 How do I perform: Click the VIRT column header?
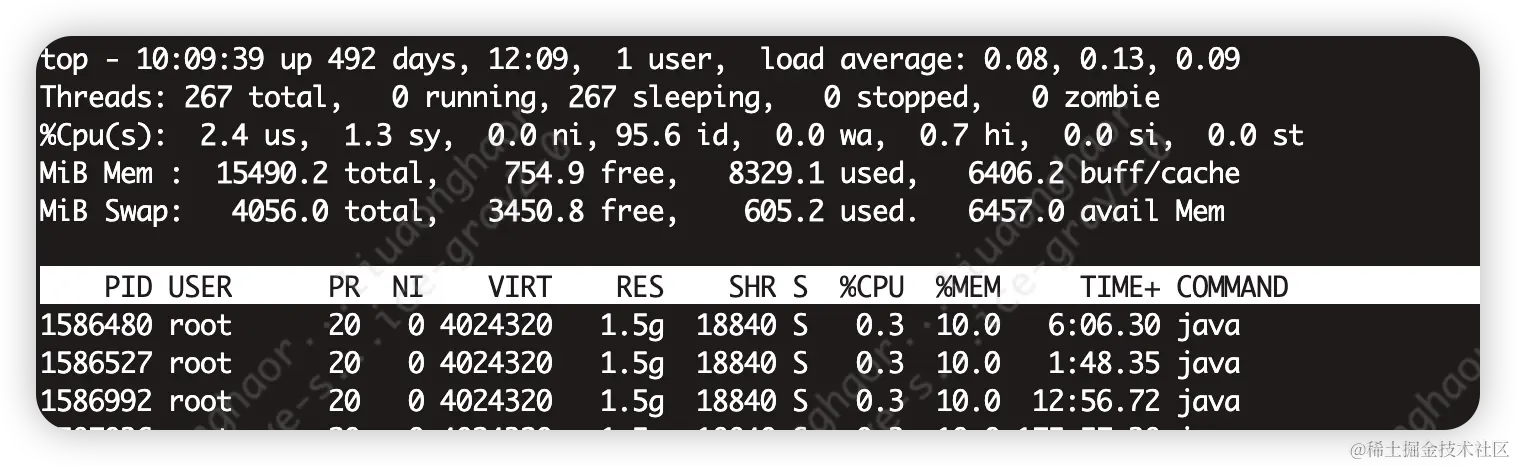tap(520, 288)
